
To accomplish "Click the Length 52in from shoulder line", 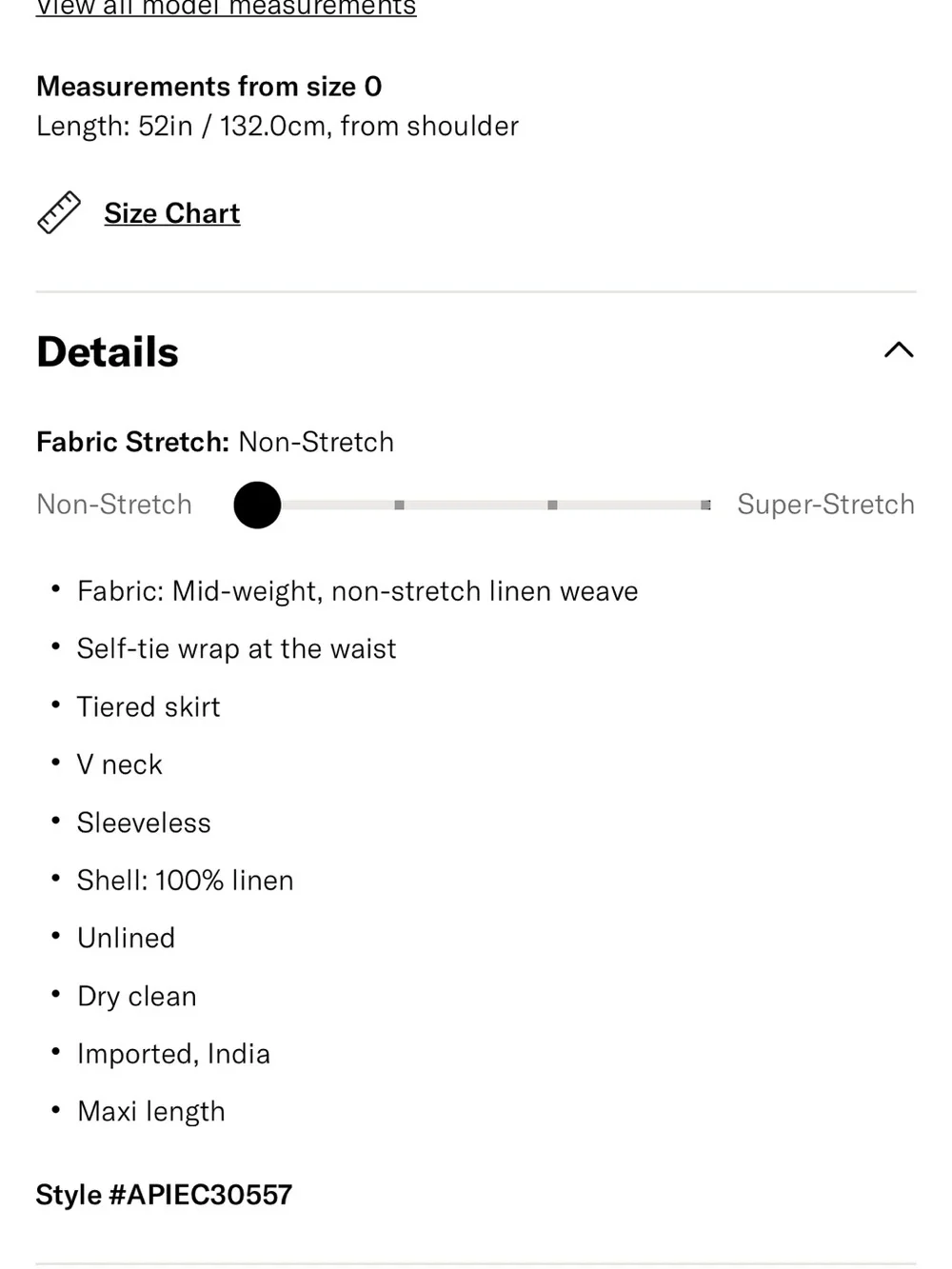I will (277, 126).
